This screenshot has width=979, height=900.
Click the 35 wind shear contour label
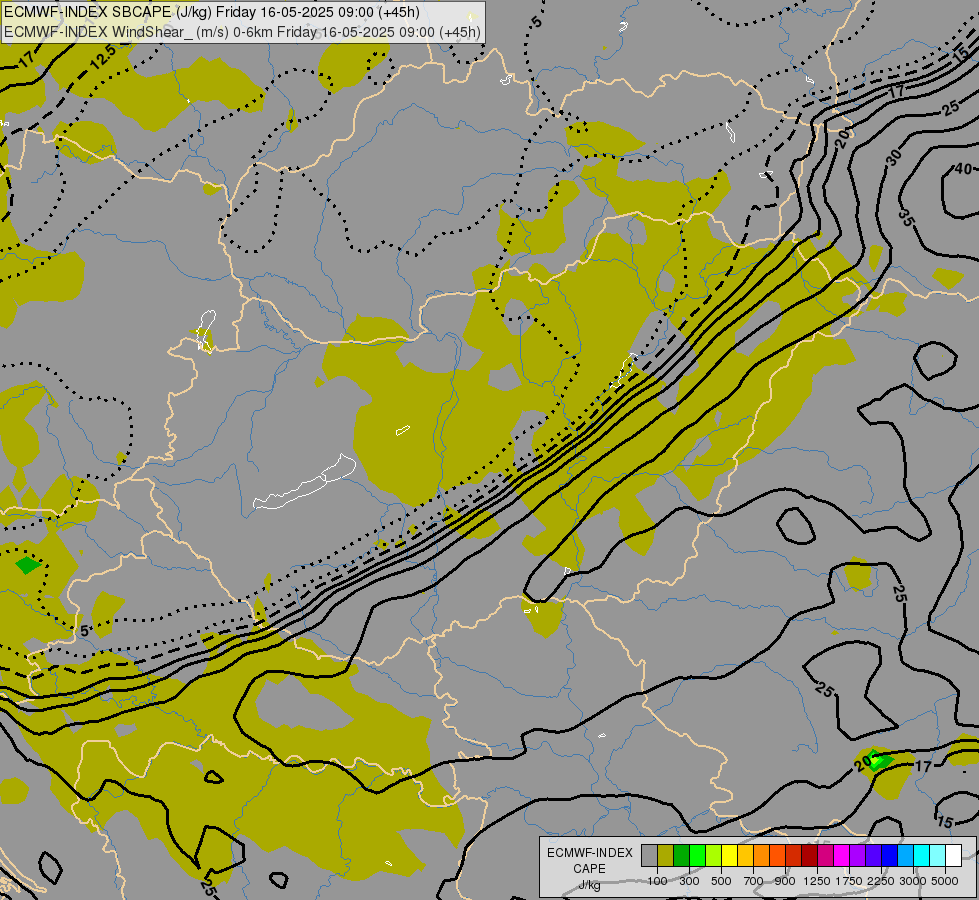pyautogui.click(x=907, y=219)
